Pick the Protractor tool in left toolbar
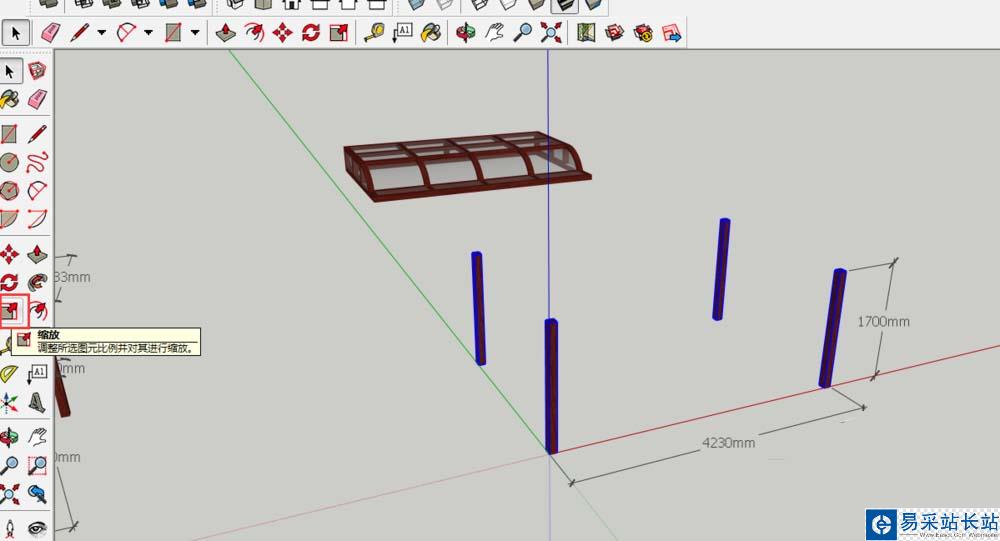This screenshot has height=541, width=1000. tap(10, 374)
